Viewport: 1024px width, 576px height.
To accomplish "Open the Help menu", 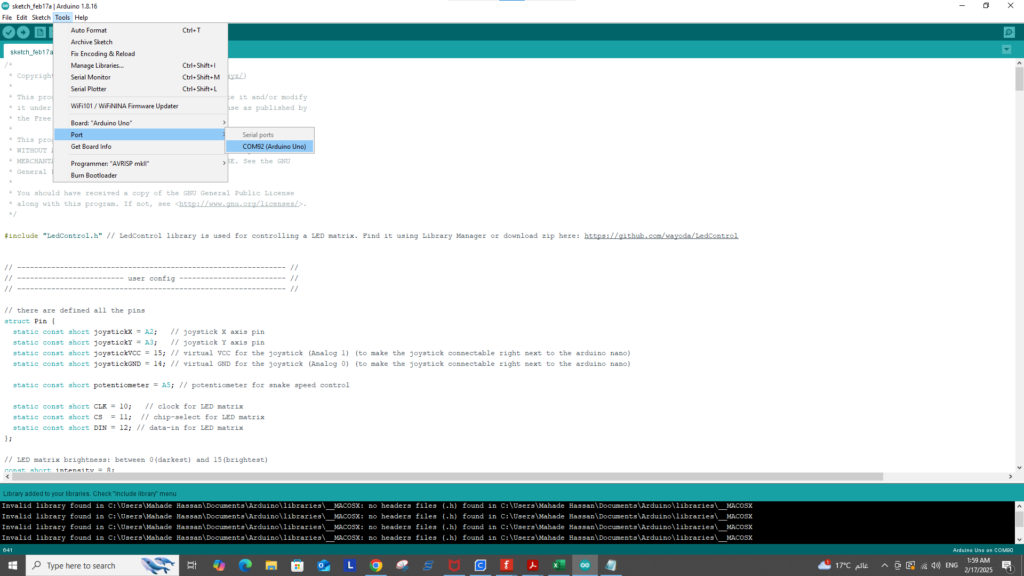I will pos(81,18).
